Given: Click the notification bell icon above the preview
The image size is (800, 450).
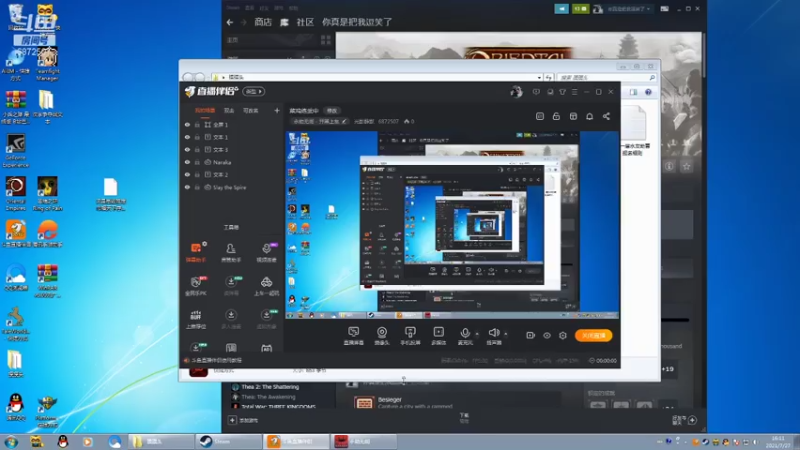Looking at the screenshot, I should coord(589,116).
